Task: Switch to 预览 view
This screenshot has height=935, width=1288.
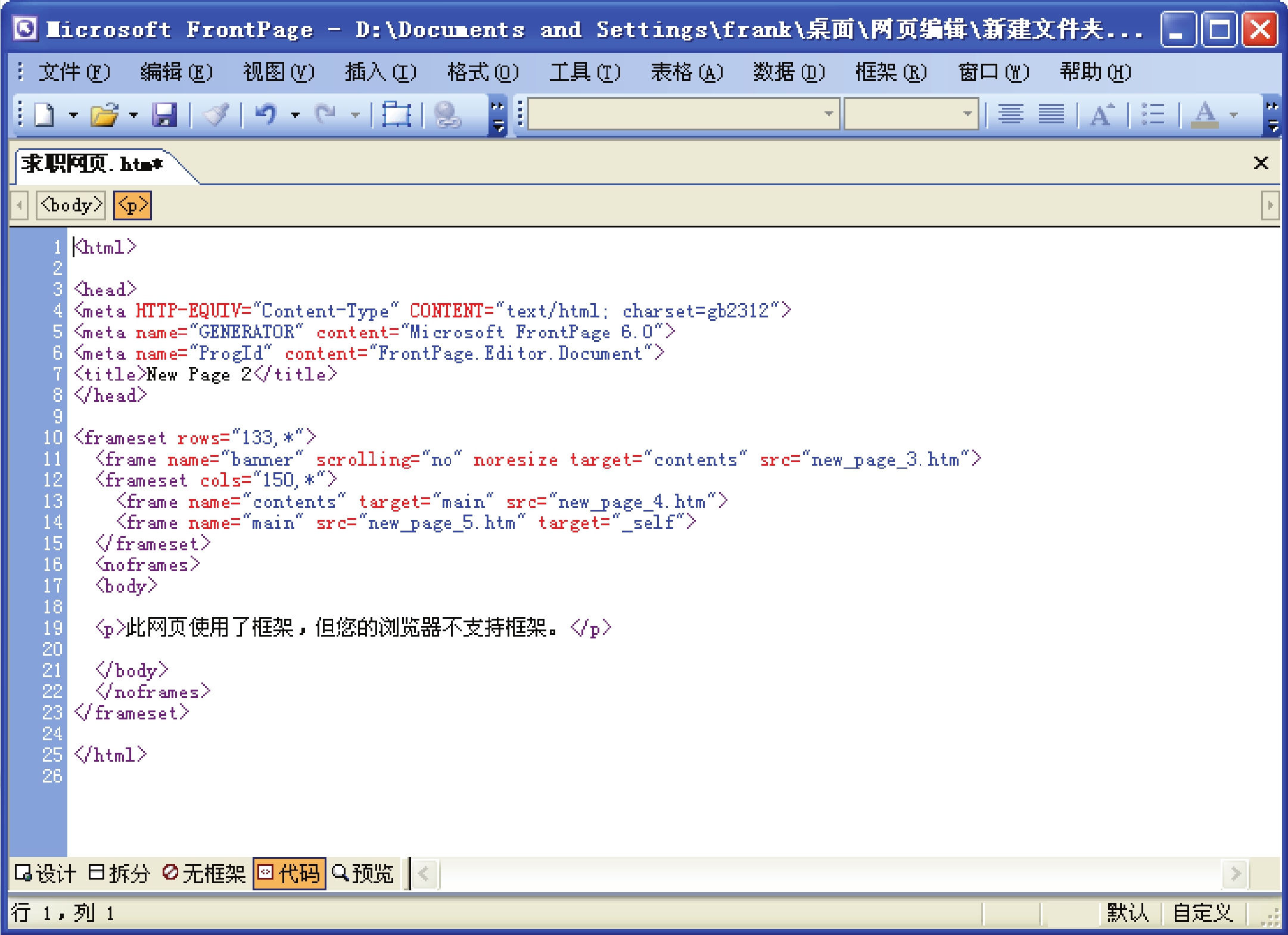Action: (362, 874)
